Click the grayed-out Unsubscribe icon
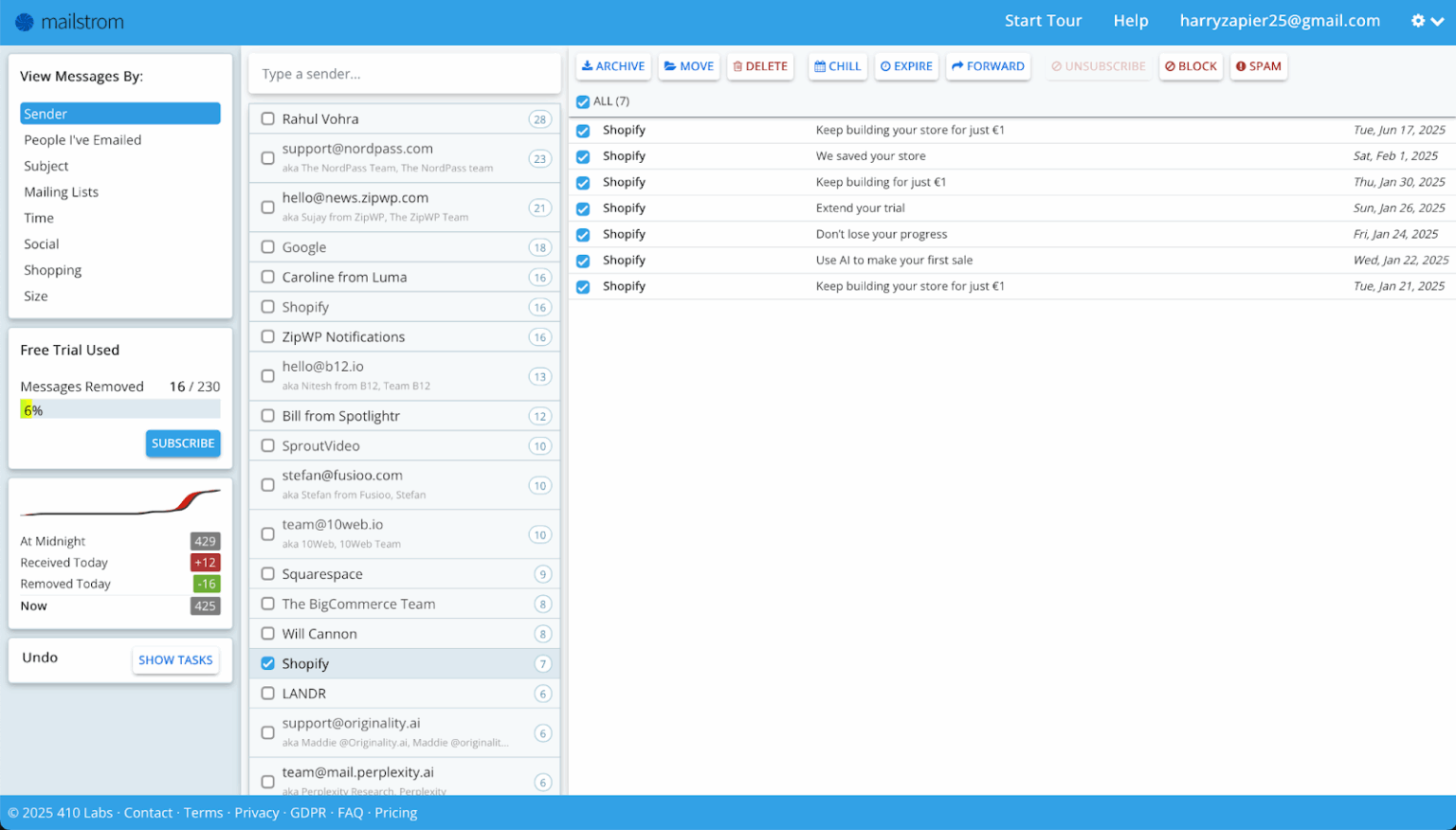 tap(1098, 66)
